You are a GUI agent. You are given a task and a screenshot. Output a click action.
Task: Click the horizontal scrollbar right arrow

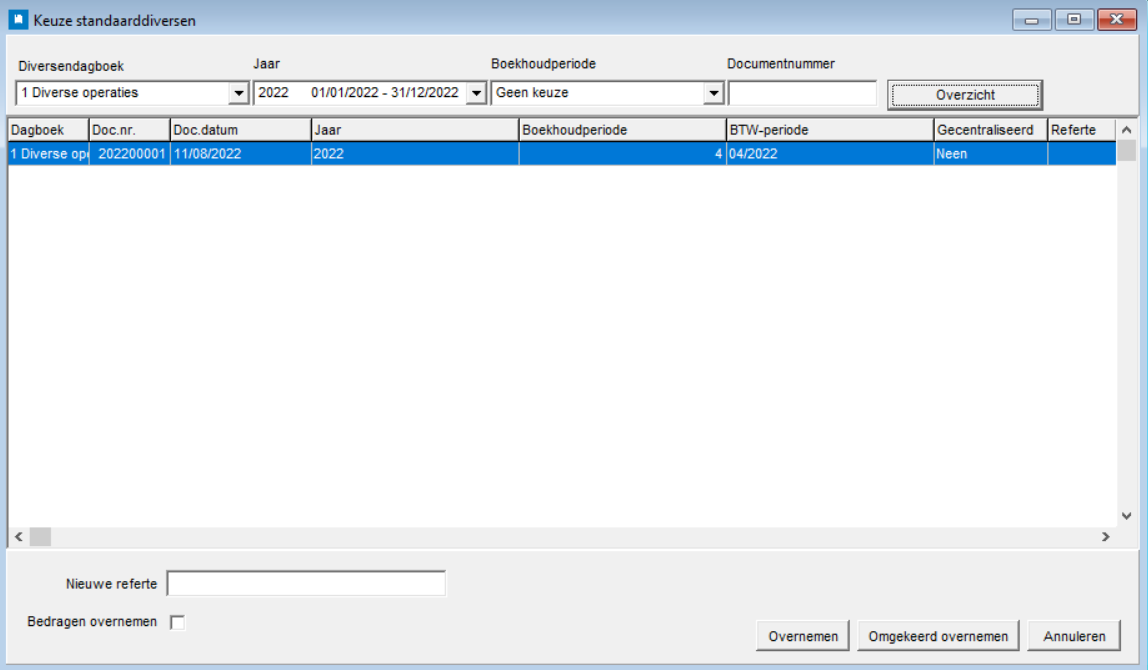[x=1106, y=537]
